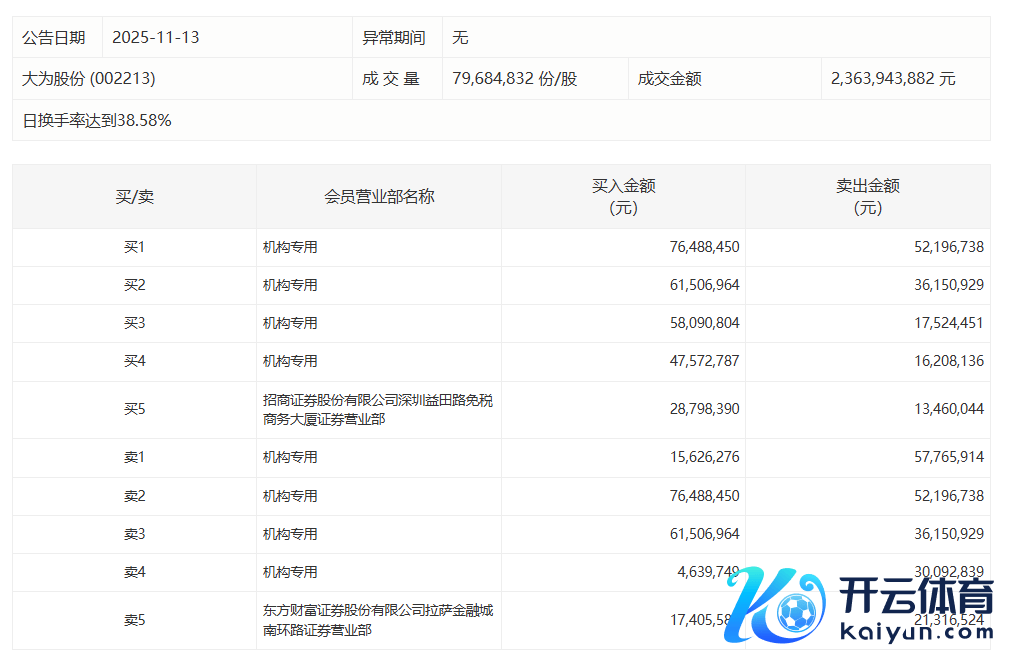The height and width of the screenshot is (665, 1009).
Task: Click the 会员营业部名称 column header
Action: click(x=379, y=197)
